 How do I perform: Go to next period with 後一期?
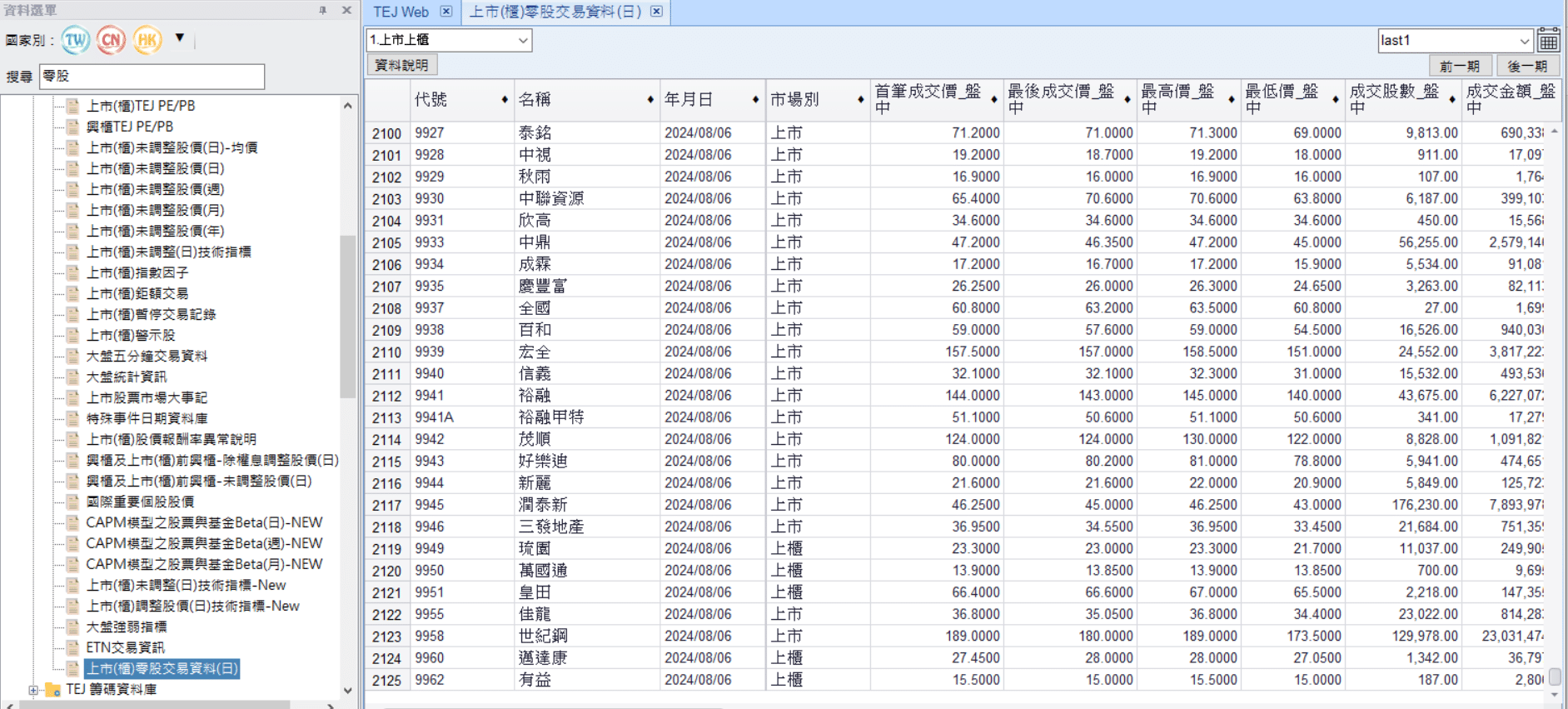coord(1527,66)
